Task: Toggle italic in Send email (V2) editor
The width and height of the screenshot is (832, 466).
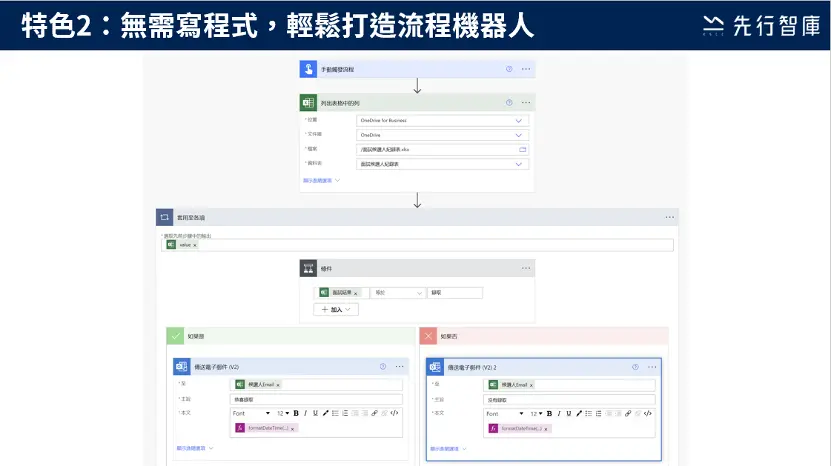Action: tap(306, 413)
